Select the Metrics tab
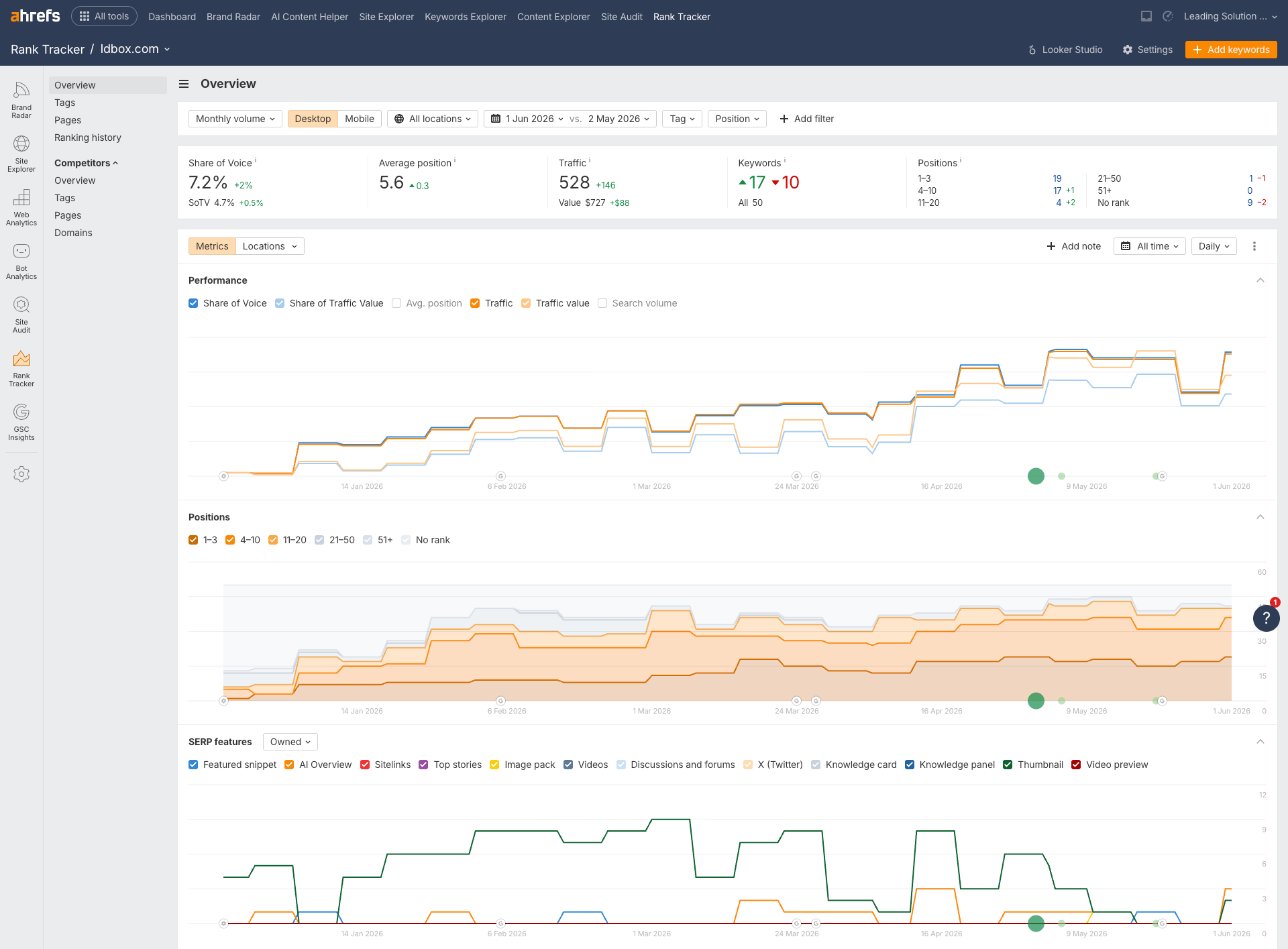1288x949 pixels. [x=212, y=246]
